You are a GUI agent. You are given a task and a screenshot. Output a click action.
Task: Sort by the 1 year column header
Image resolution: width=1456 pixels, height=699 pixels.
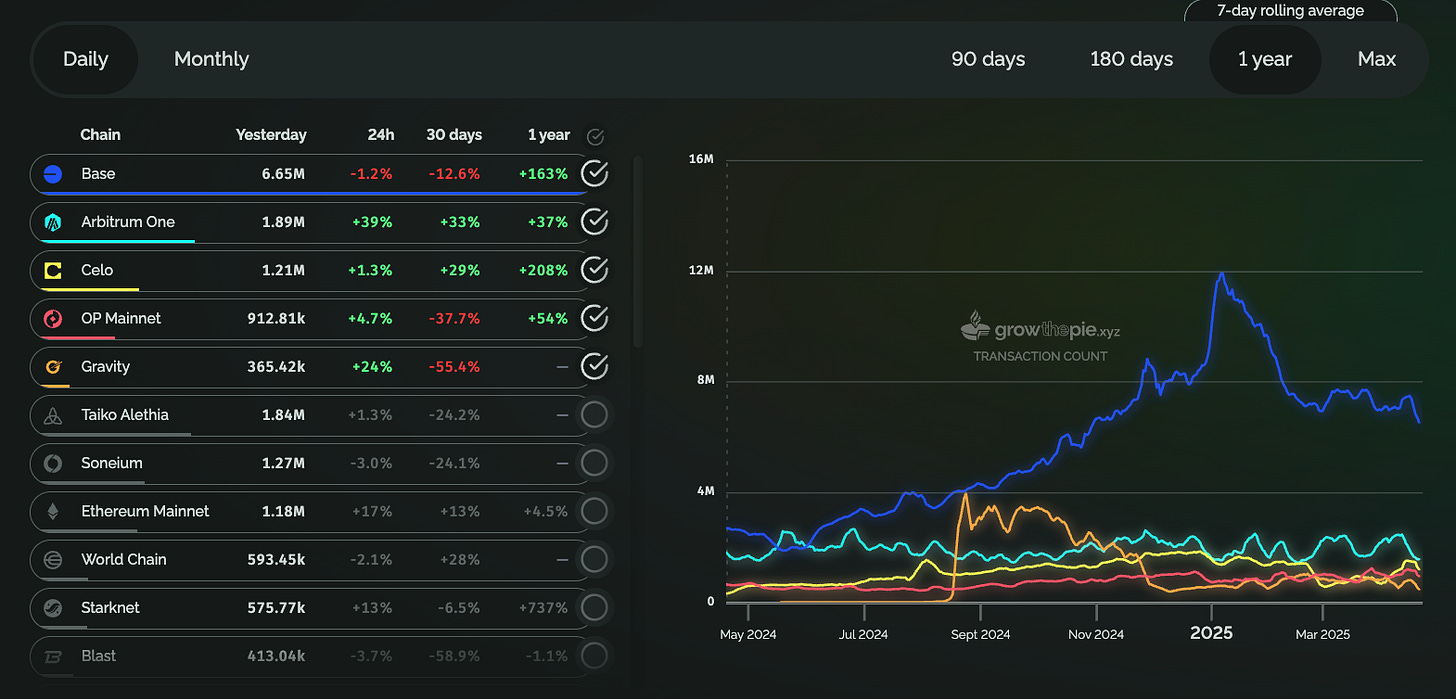click(549, 135)
